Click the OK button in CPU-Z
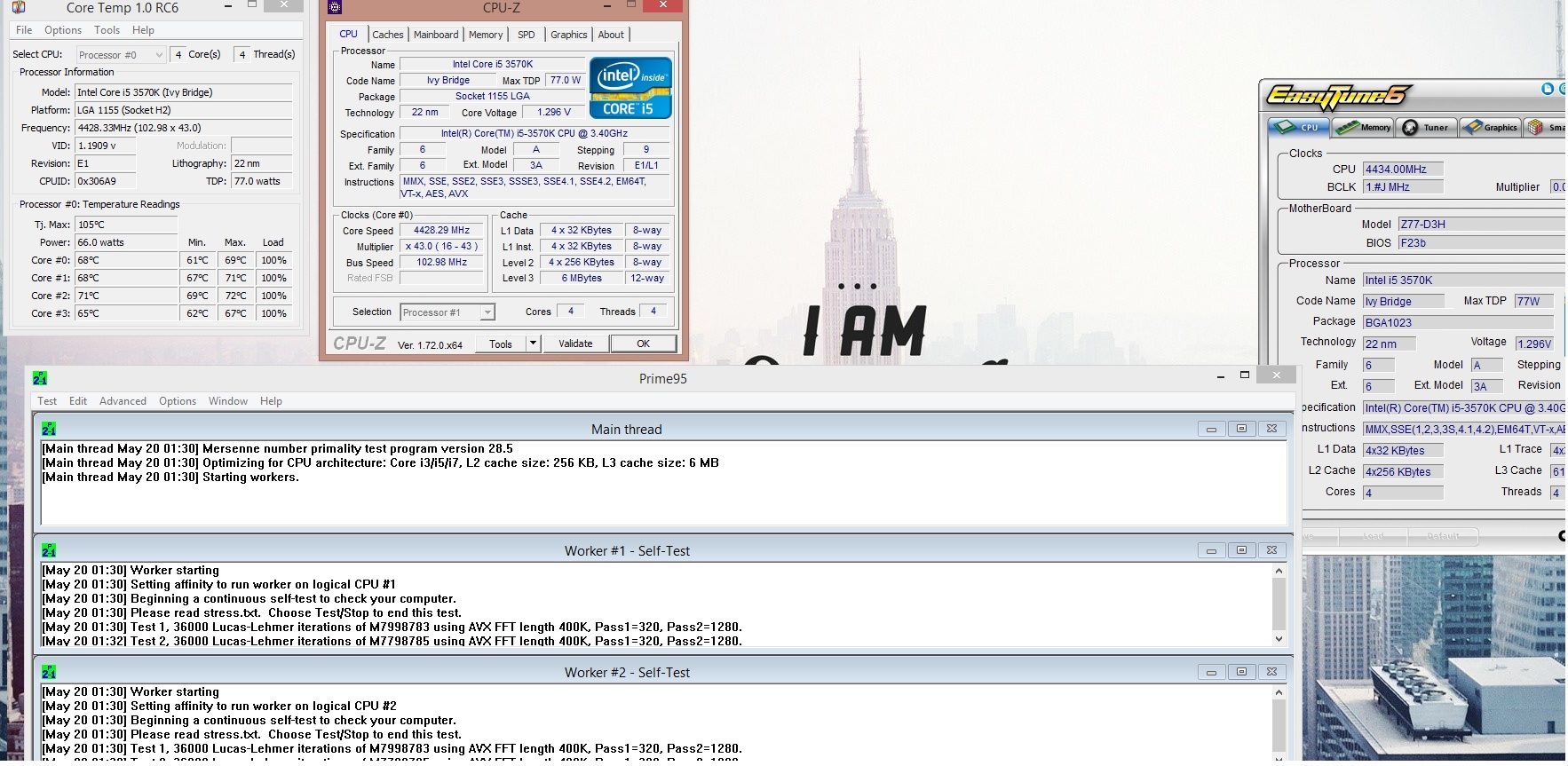1568x766 pixels. click(643, 344)
